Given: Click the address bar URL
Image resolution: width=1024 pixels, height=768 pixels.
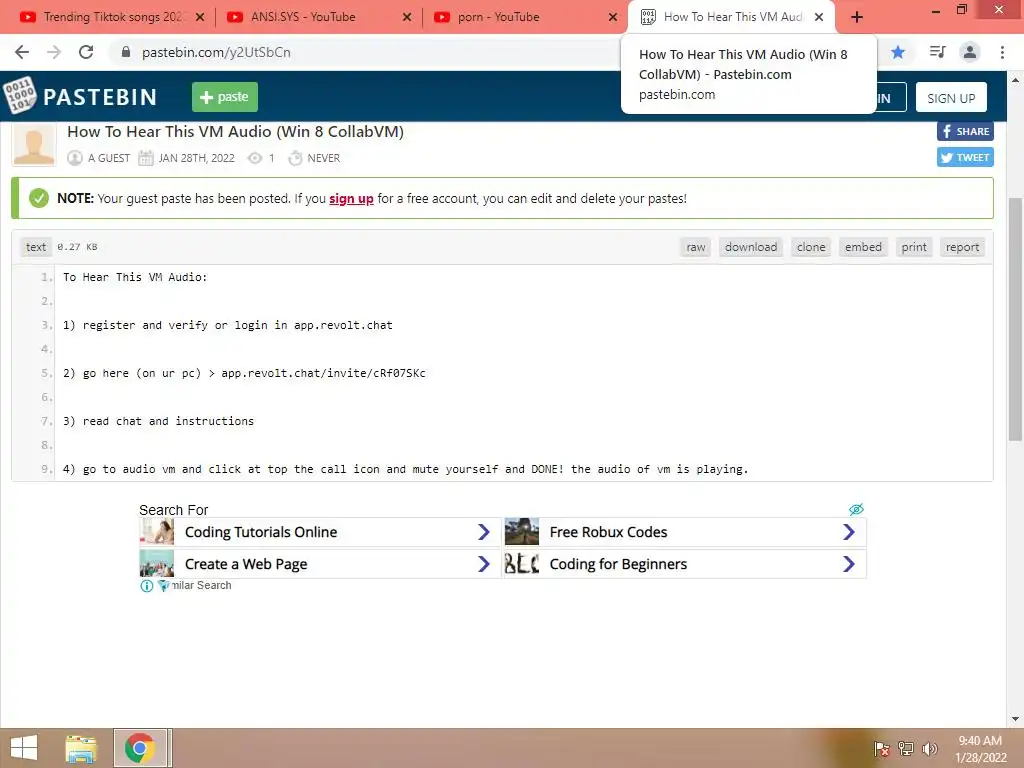Looking at the screenshot, I should (216, 52).
